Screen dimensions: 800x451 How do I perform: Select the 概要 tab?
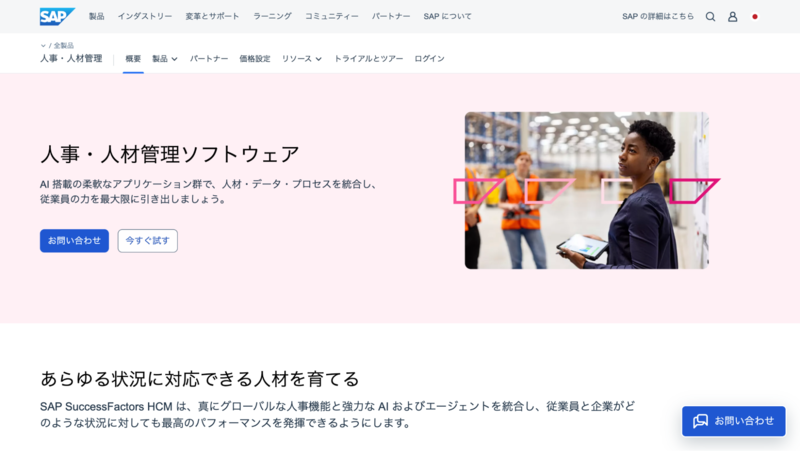133,59
